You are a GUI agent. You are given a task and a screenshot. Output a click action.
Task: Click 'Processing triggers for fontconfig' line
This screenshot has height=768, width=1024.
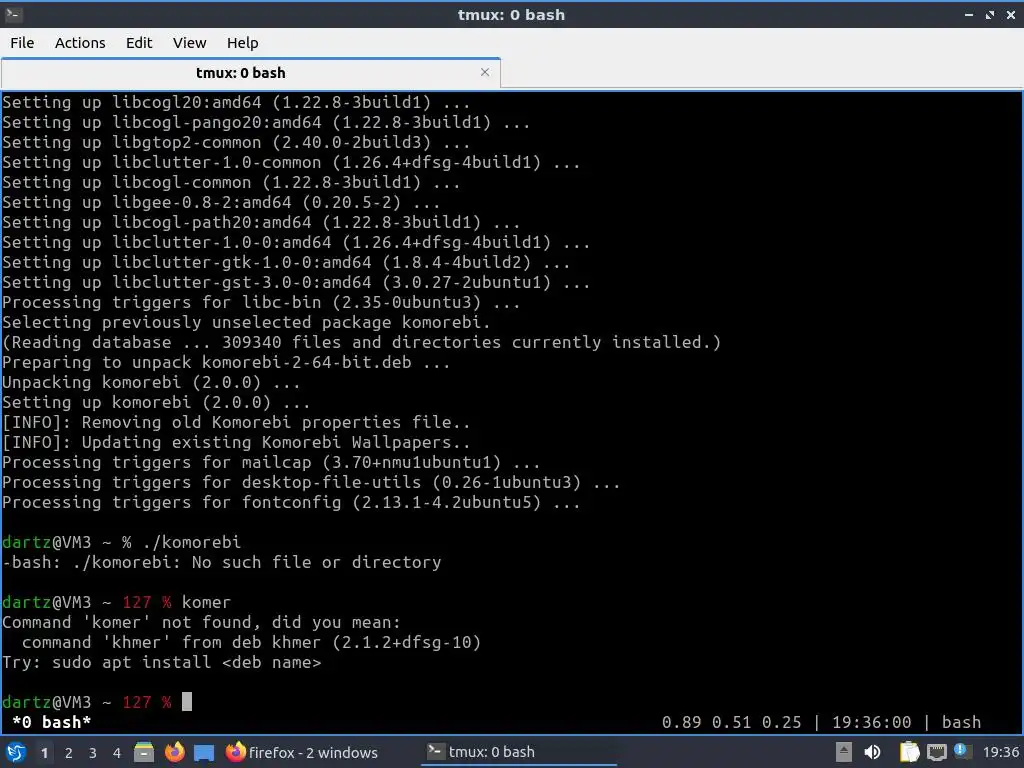(291, 502)
